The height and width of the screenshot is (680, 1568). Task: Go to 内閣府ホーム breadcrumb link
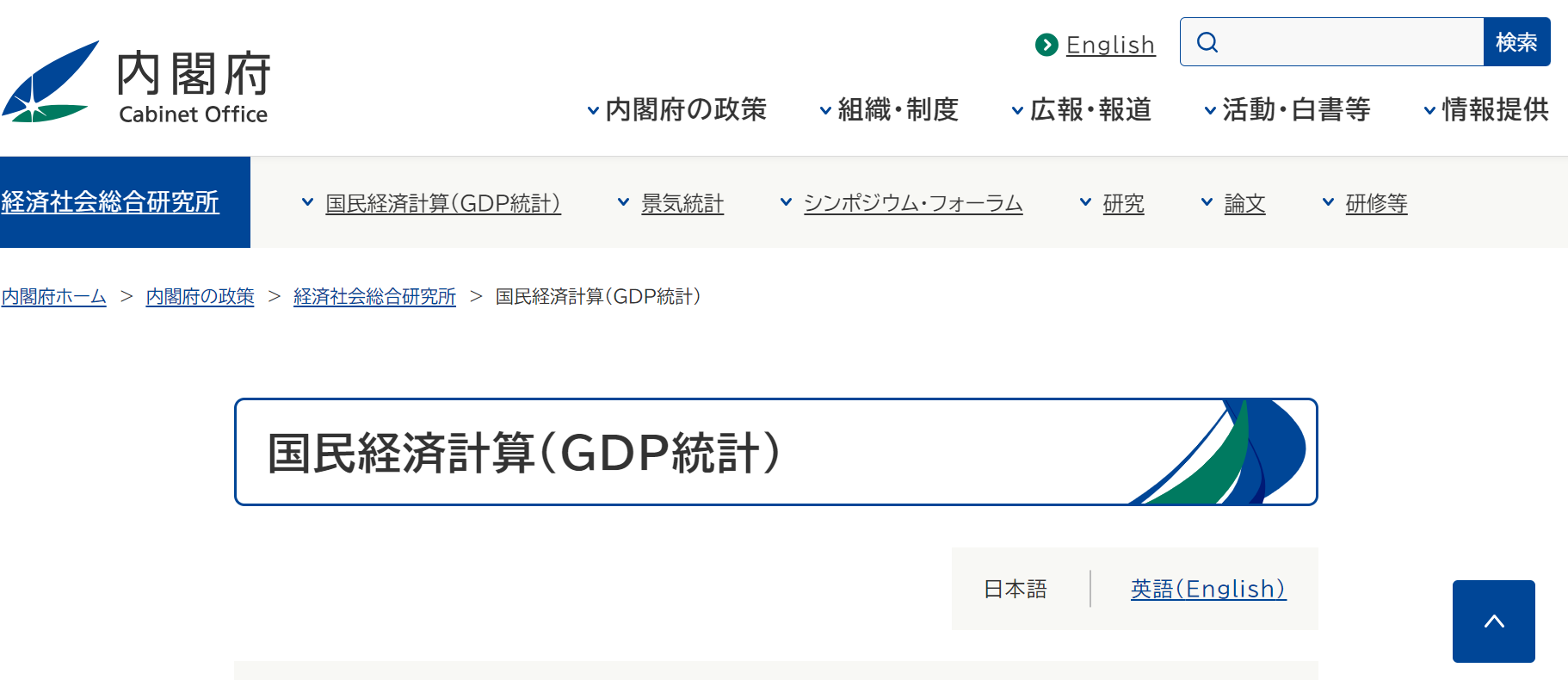[54, 297]
